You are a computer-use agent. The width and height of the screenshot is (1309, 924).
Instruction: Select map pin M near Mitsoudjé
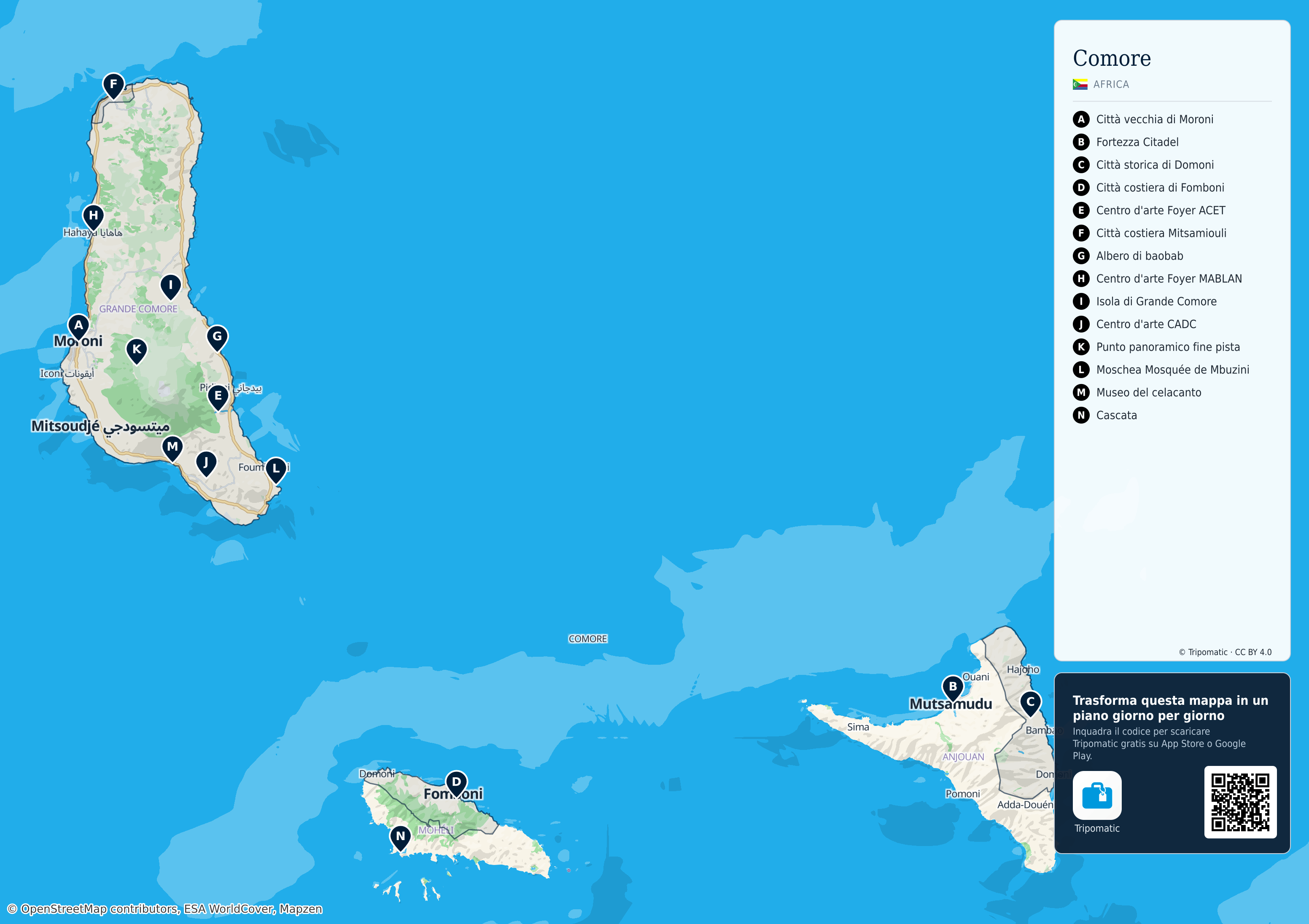click(172, 449)
